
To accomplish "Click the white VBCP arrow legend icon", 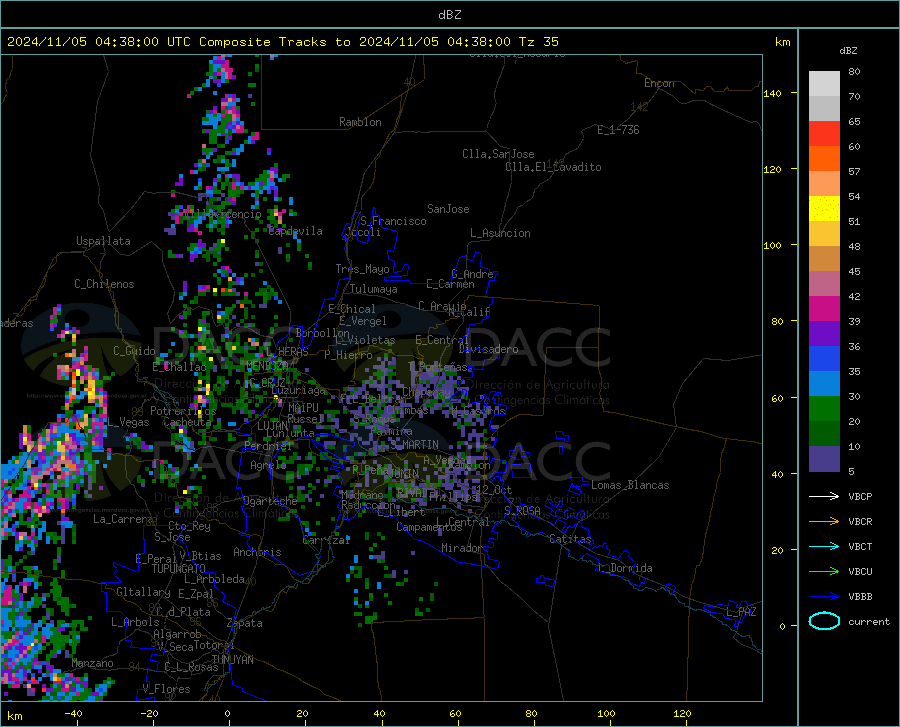I will [824, 496].
